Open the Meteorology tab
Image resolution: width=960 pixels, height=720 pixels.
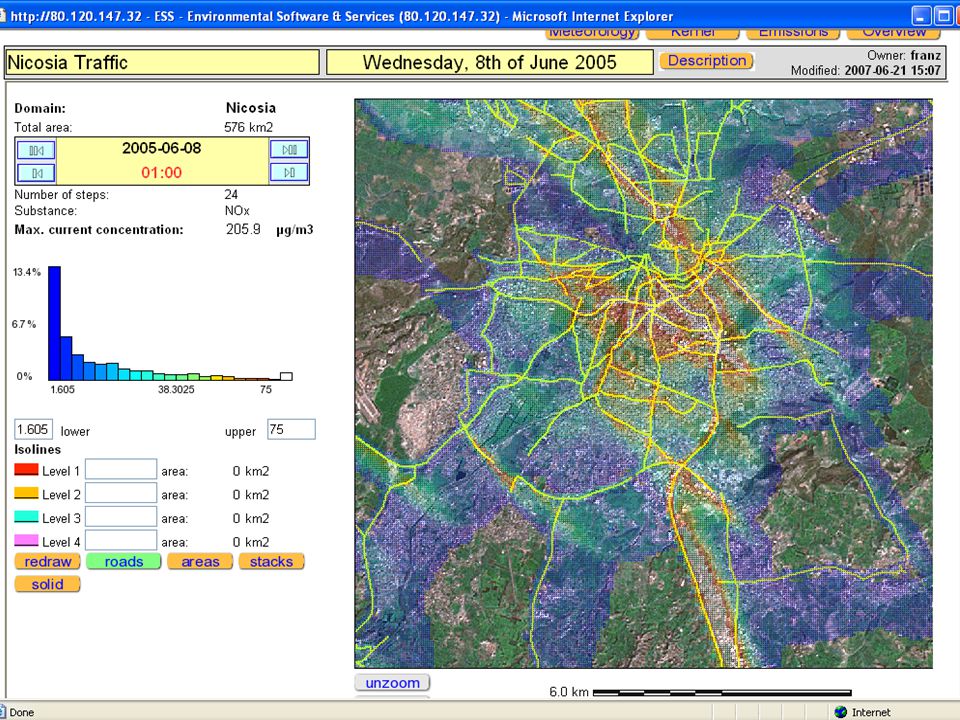pos(592,33)
